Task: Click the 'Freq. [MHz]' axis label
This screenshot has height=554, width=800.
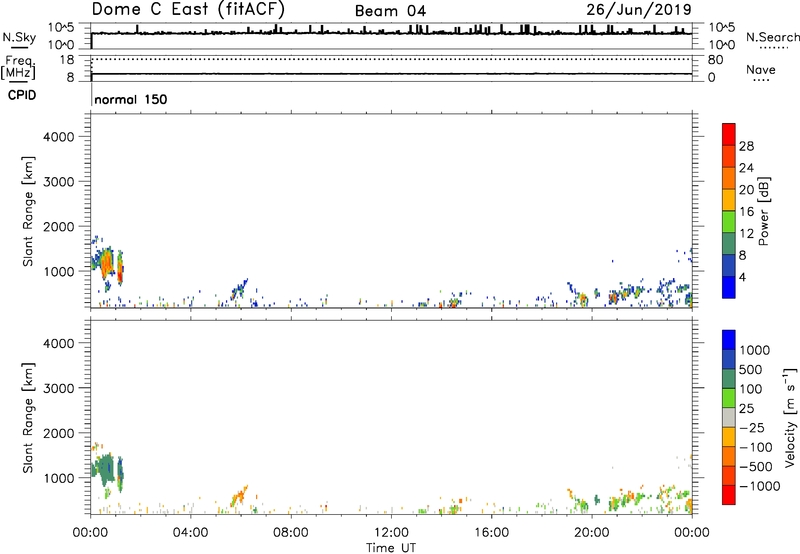Action: (18, 67)
